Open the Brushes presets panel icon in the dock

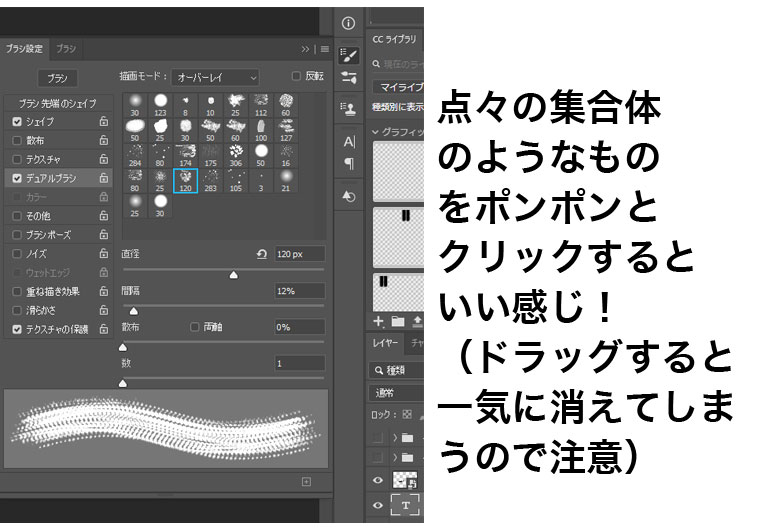coord(348,77)
